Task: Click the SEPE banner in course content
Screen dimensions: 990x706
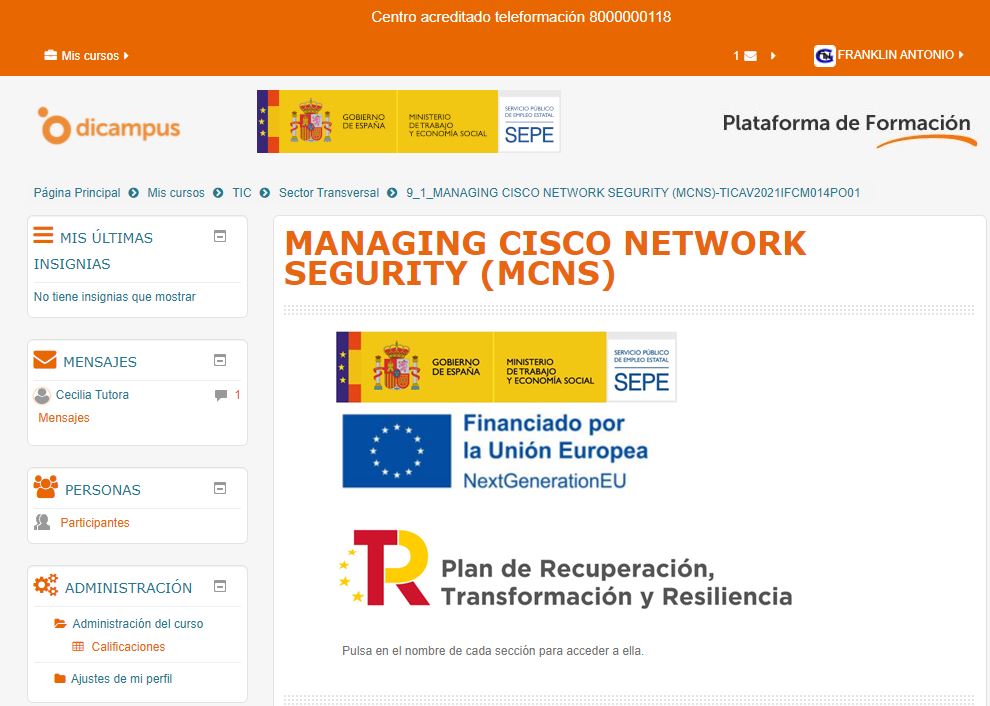Action: click(x=506, y=367)
